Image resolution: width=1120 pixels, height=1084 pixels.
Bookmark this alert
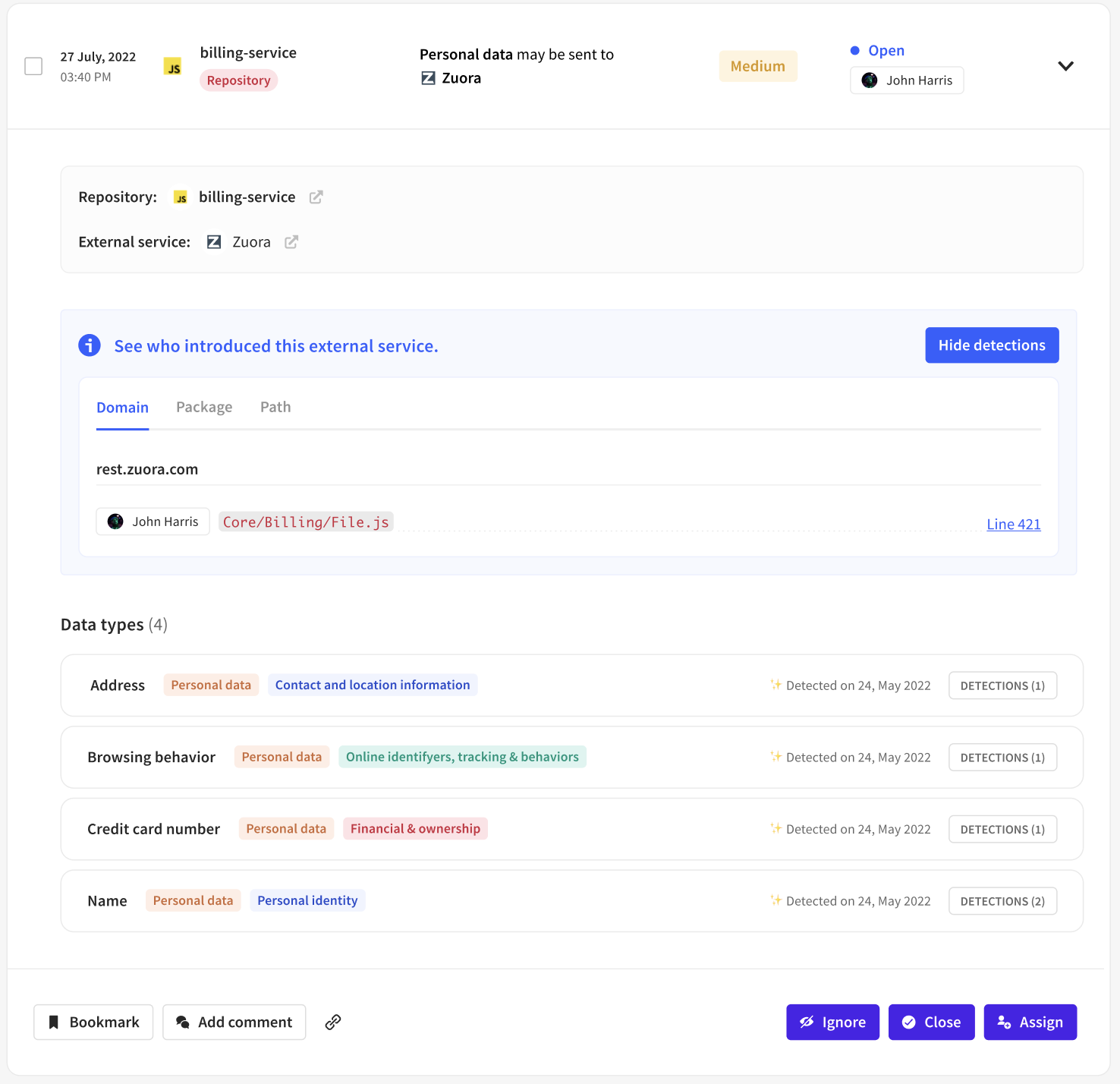93,1022
